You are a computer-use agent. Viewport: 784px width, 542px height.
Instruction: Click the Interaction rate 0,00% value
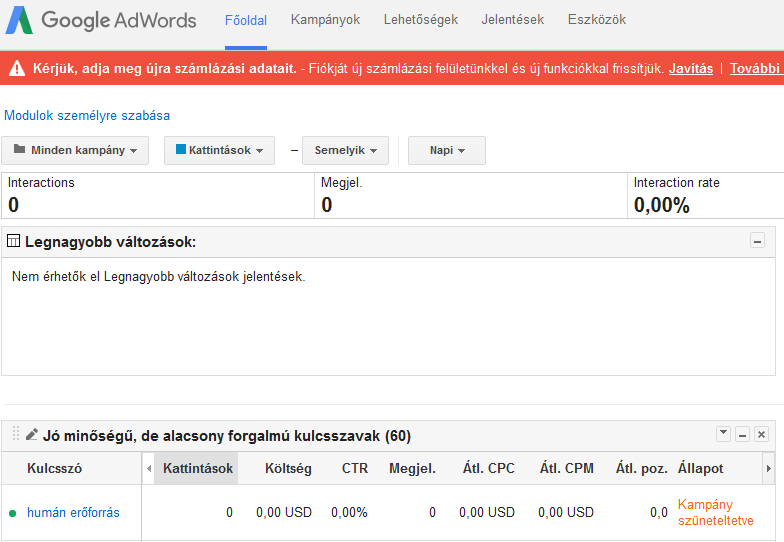(x=662, y=206)
